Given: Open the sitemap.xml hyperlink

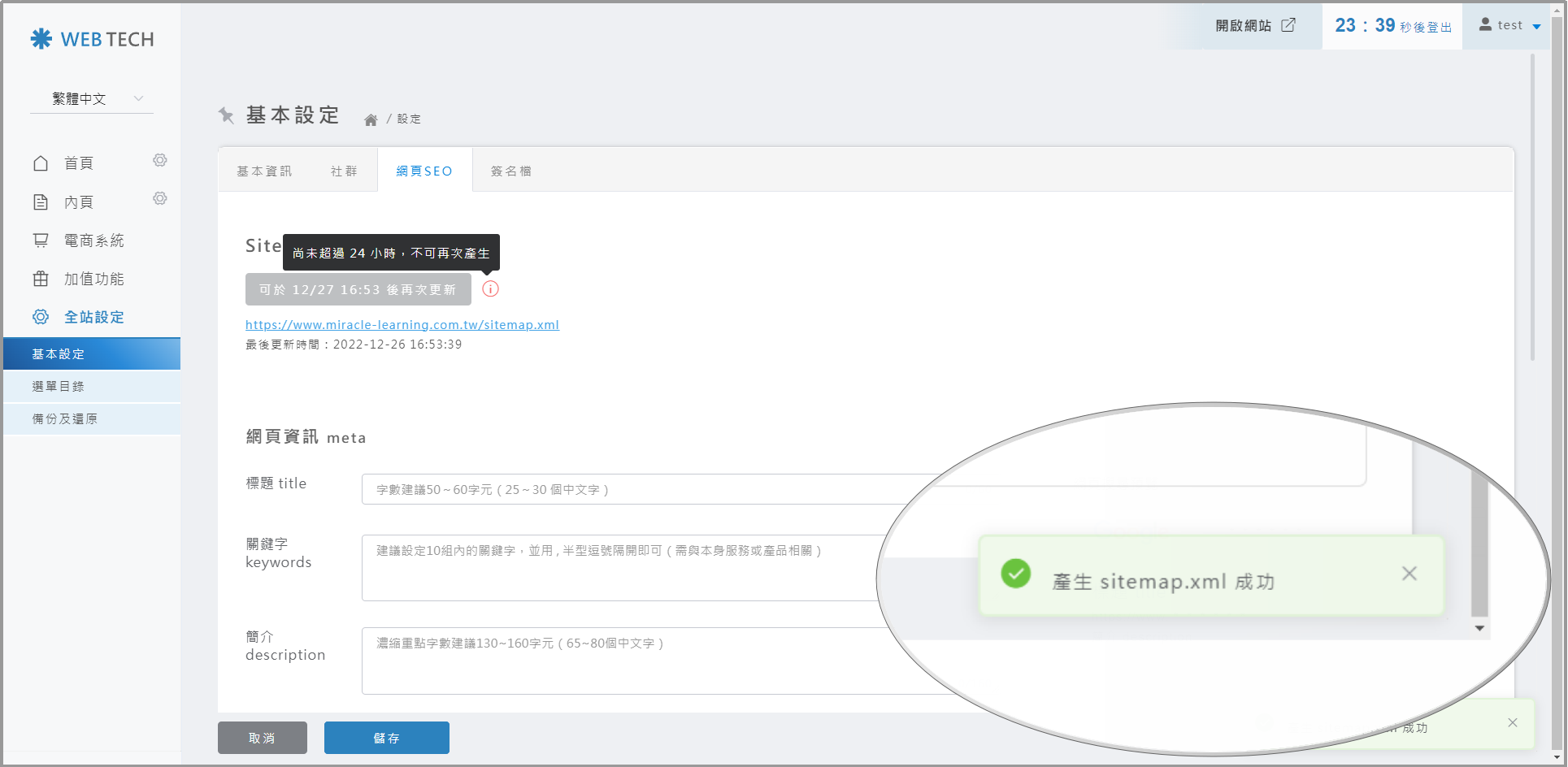Looking at the screenshot, I should pyautogui.click(x=402, y=325).
